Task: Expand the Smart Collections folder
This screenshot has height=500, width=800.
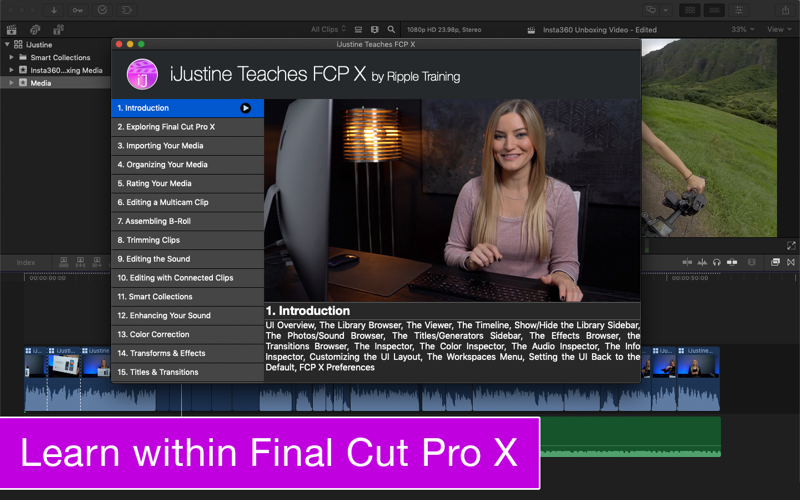Action: click(x=11, y=57)
